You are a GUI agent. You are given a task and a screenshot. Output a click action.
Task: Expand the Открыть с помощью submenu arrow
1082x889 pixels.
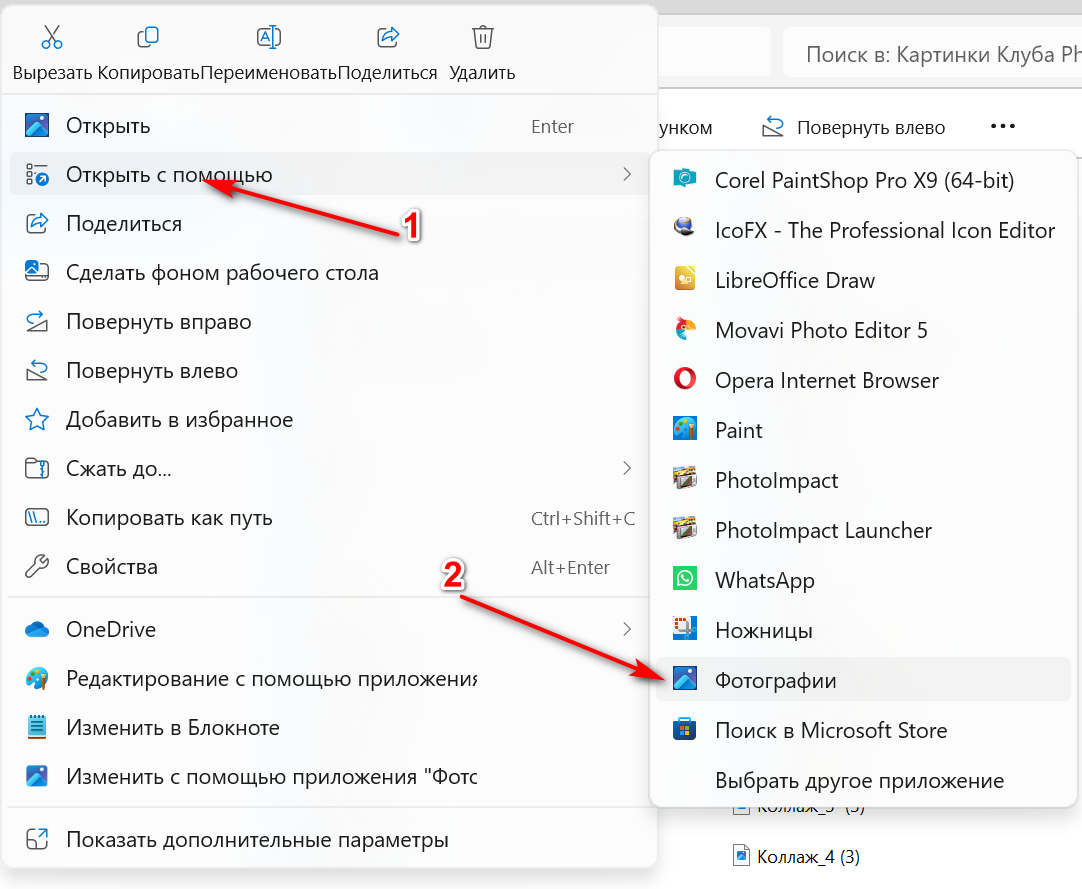pyautogui.click(x=627, y=175)
